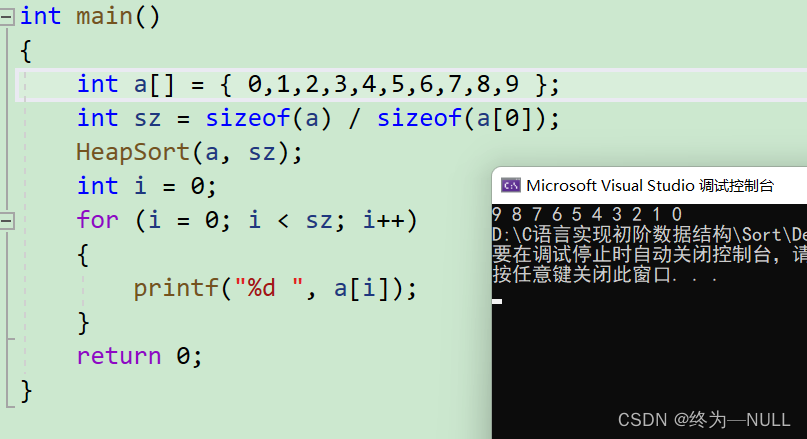Click console line '要在调试停止时自动关闭控制台'

click(x=650, y=254)
